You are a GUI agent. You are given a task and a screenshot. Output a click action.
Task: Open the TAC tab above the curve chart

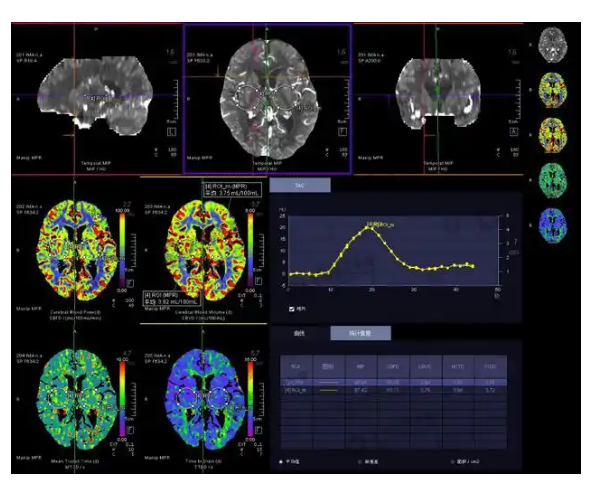300,185
